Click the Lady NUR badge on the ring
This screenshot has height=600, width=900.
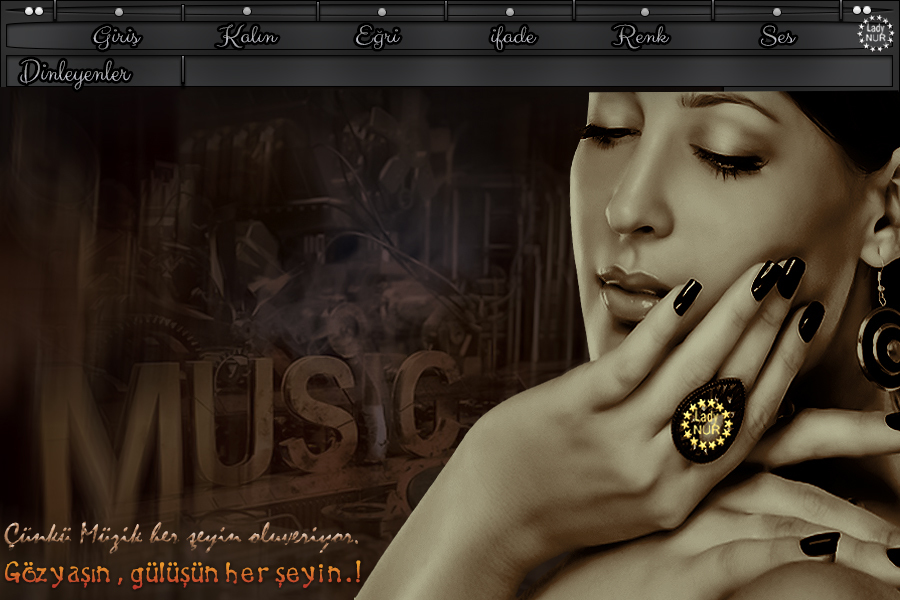(707, 421)
